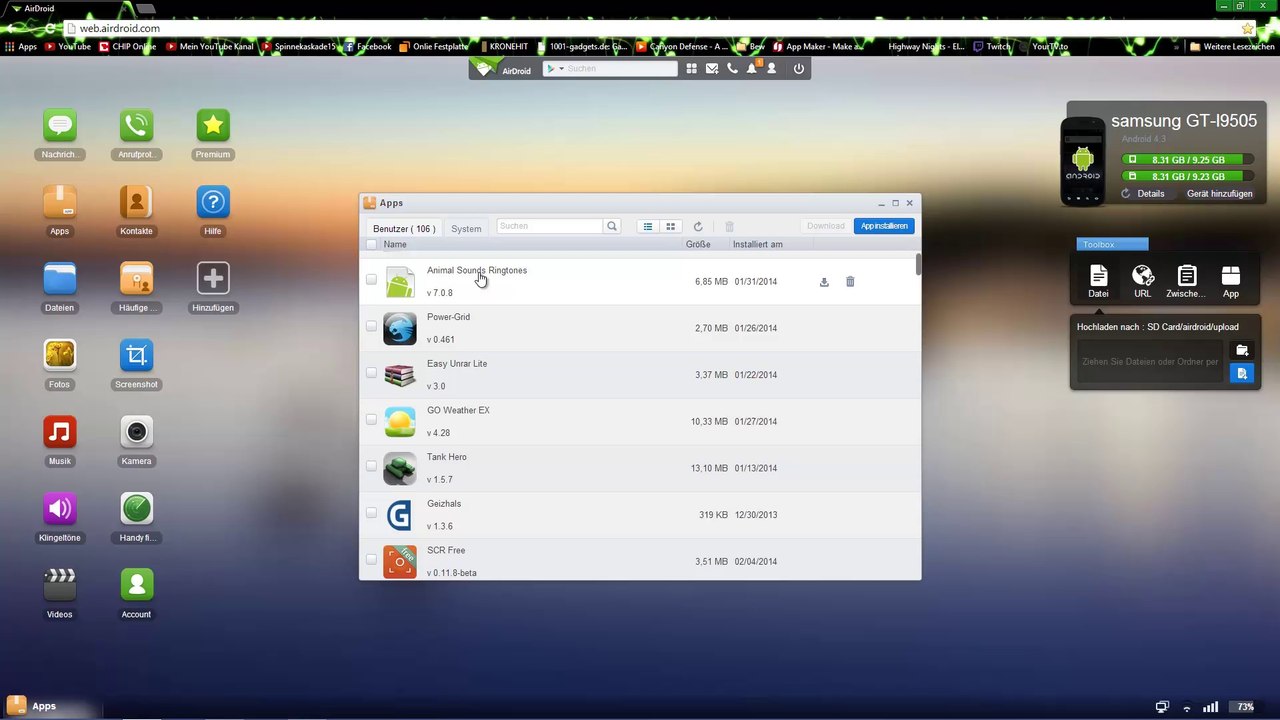Select Toolbox Datei icon

pos(1098,281)
